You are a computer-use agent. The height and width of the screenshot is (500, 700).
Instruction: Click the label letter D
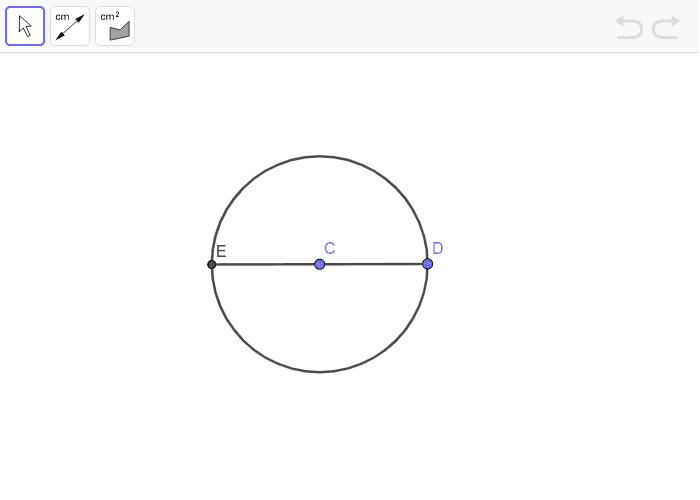click(438, 248)
